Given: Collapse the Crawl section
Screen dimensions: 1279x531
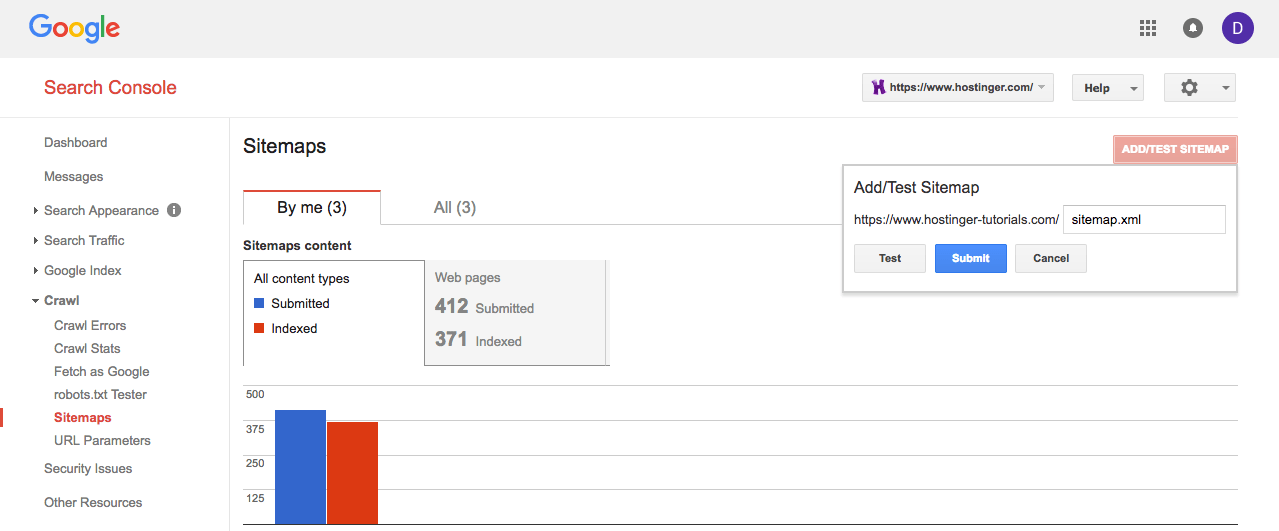Looking at the screenshot, I should click(61, 300).
